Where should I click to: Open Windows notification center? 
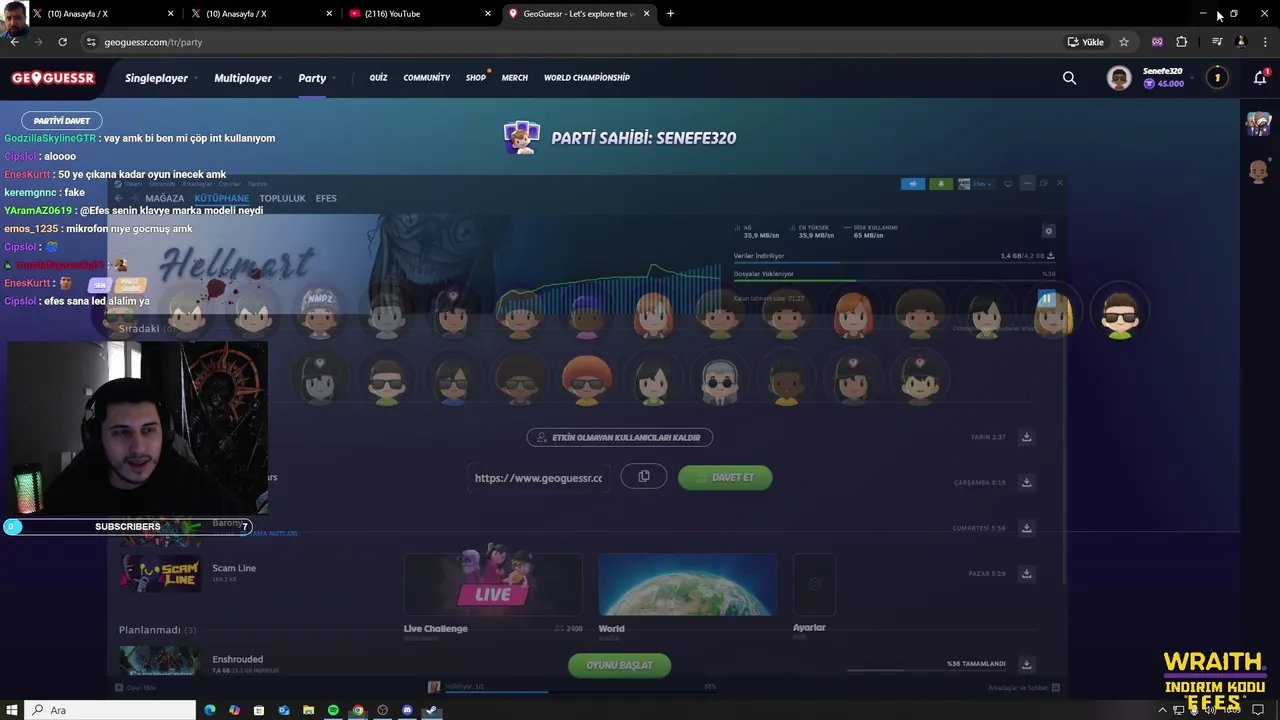point(1258,710)
